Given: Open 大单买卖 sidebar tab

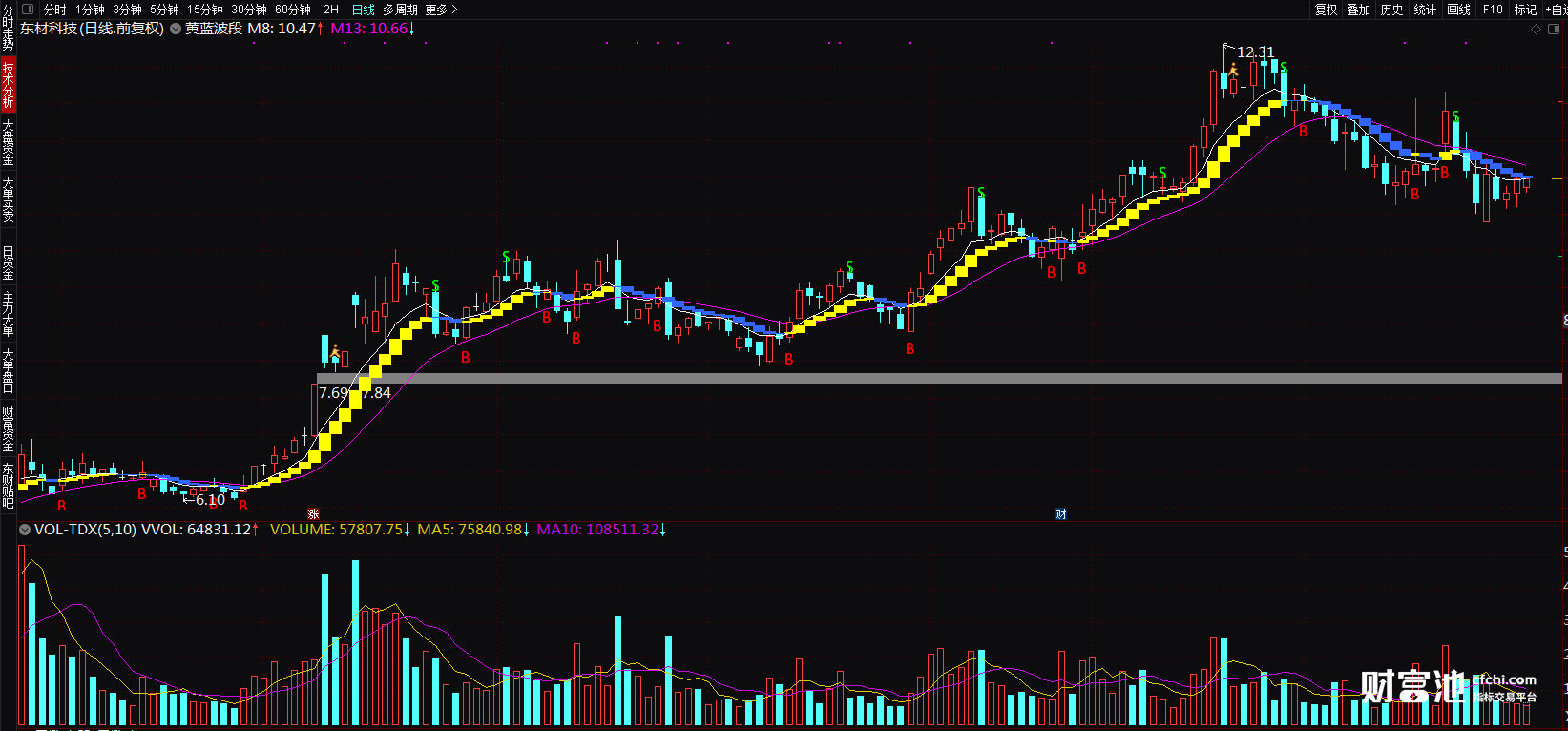Looking at the screenshot, I should (8, 198).
